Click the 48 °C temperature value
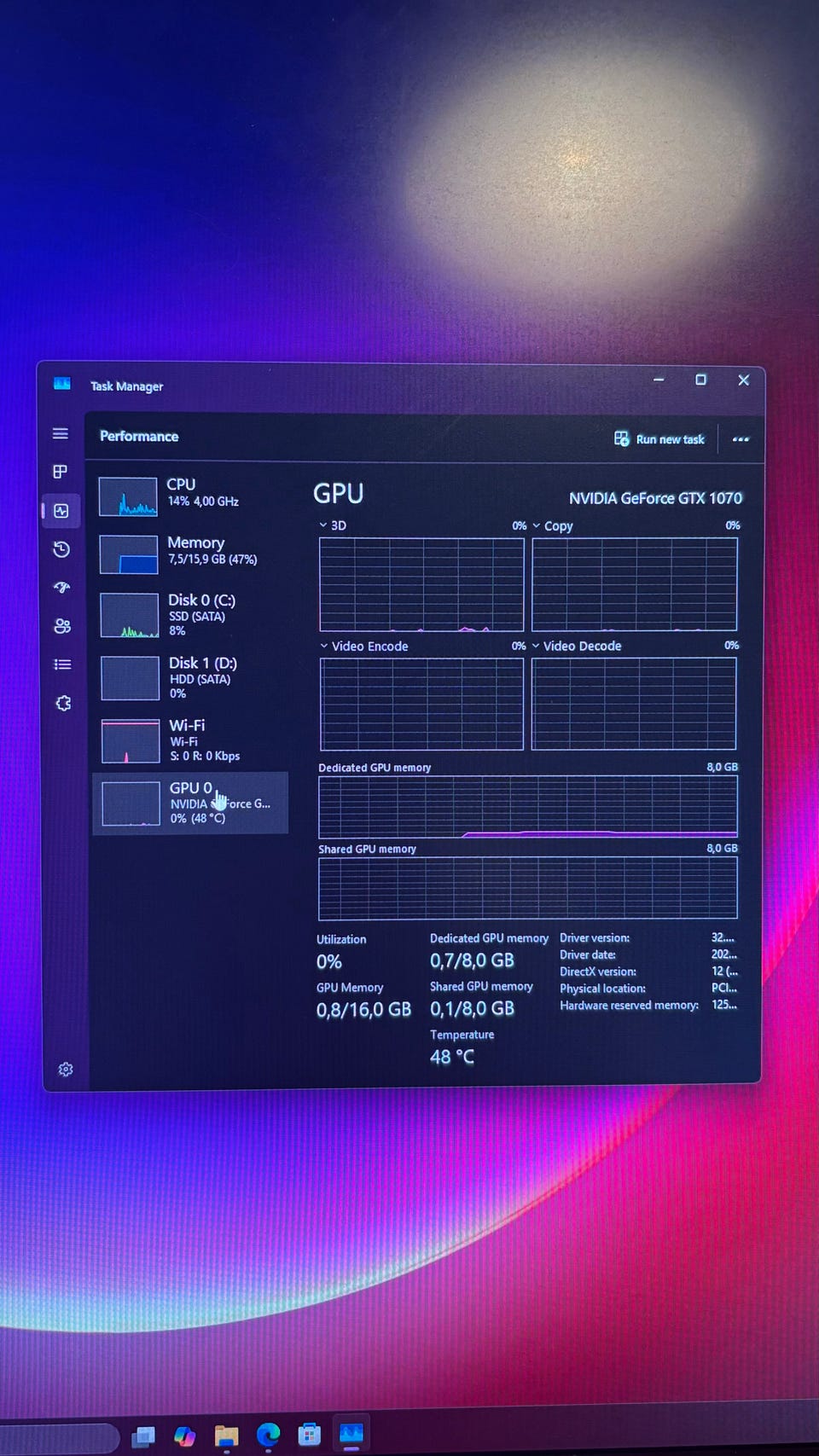The height and width of the screenshot is (1456, 819). click(x=451, y=1057)
